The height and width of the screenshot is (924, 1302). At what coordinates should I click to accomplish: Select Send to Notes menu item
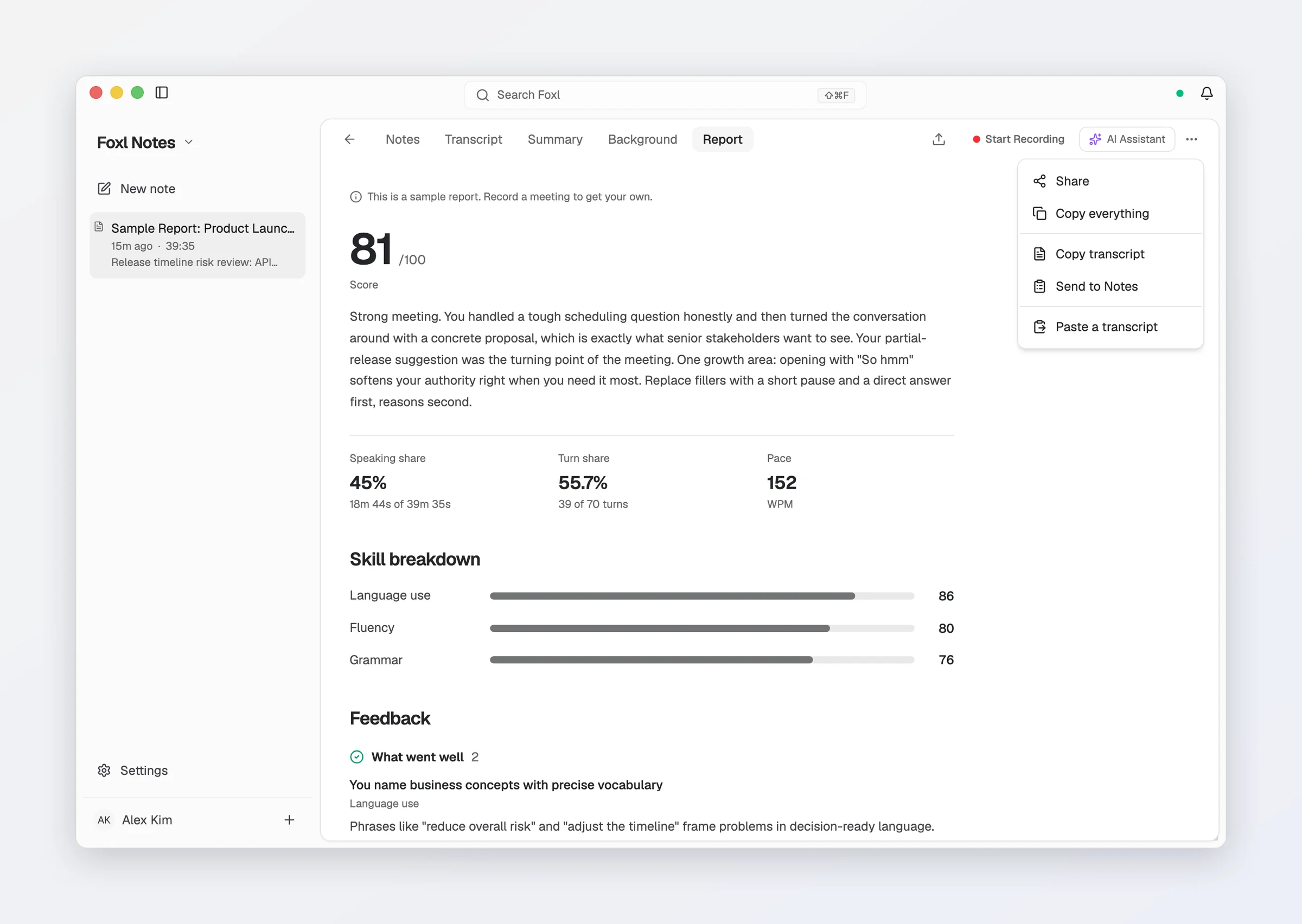point(1110,286)
